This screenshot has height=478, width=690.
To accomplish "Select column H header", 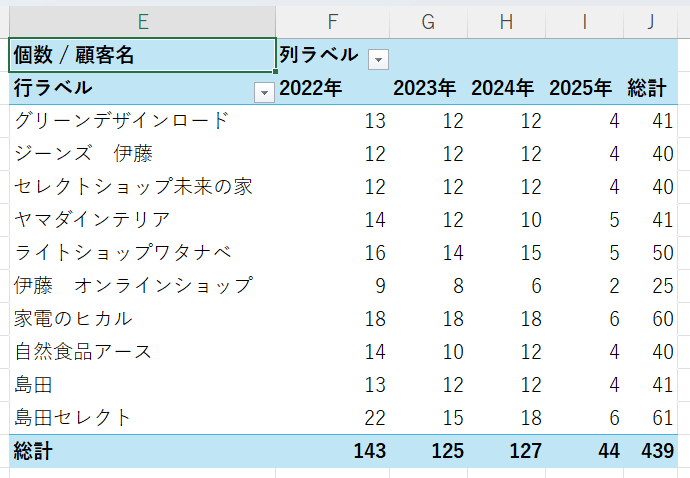I will [x=506, y=21].
